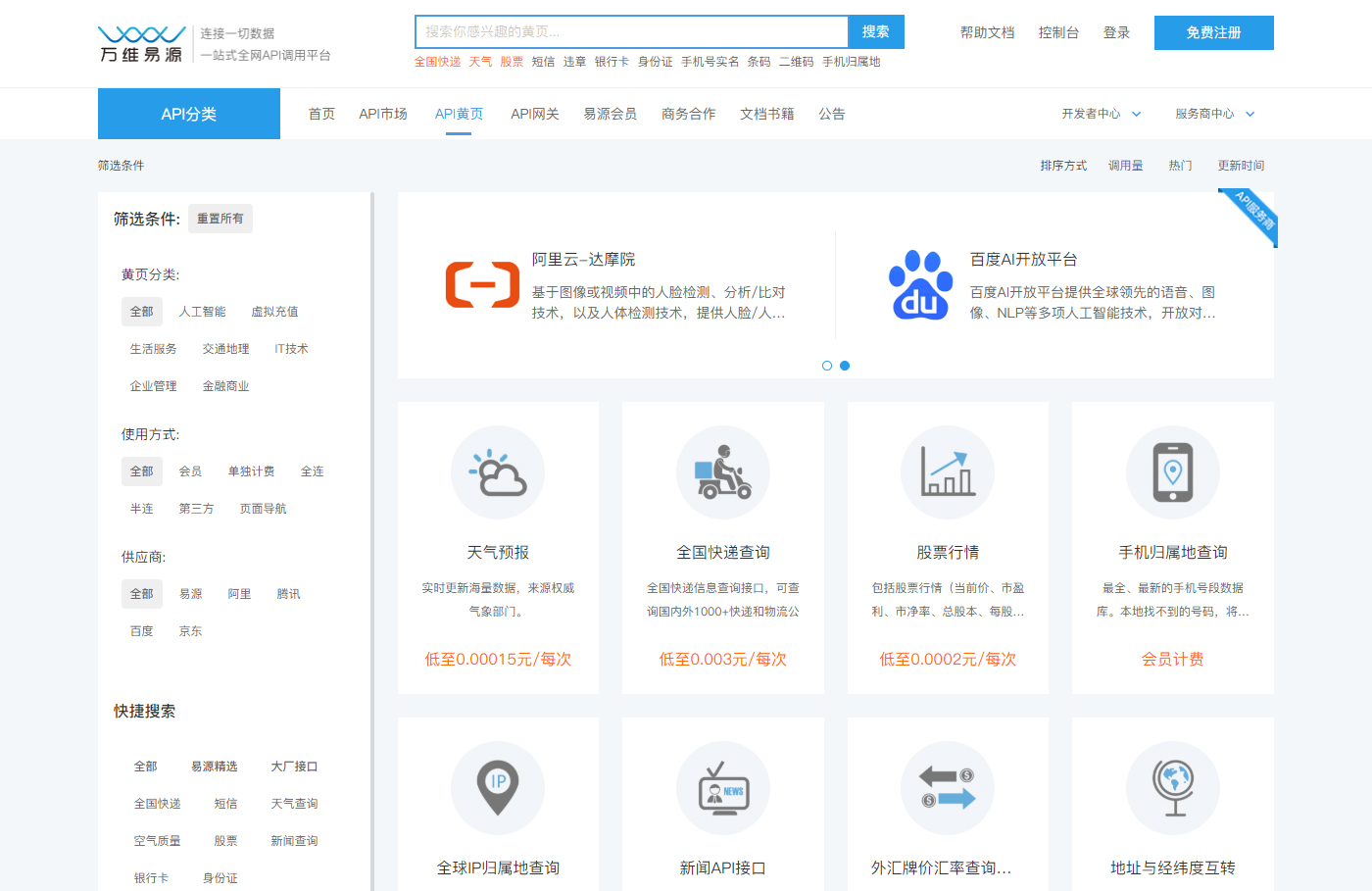
Task: Filter supplier by 腾讯
Action: (288, 594)
